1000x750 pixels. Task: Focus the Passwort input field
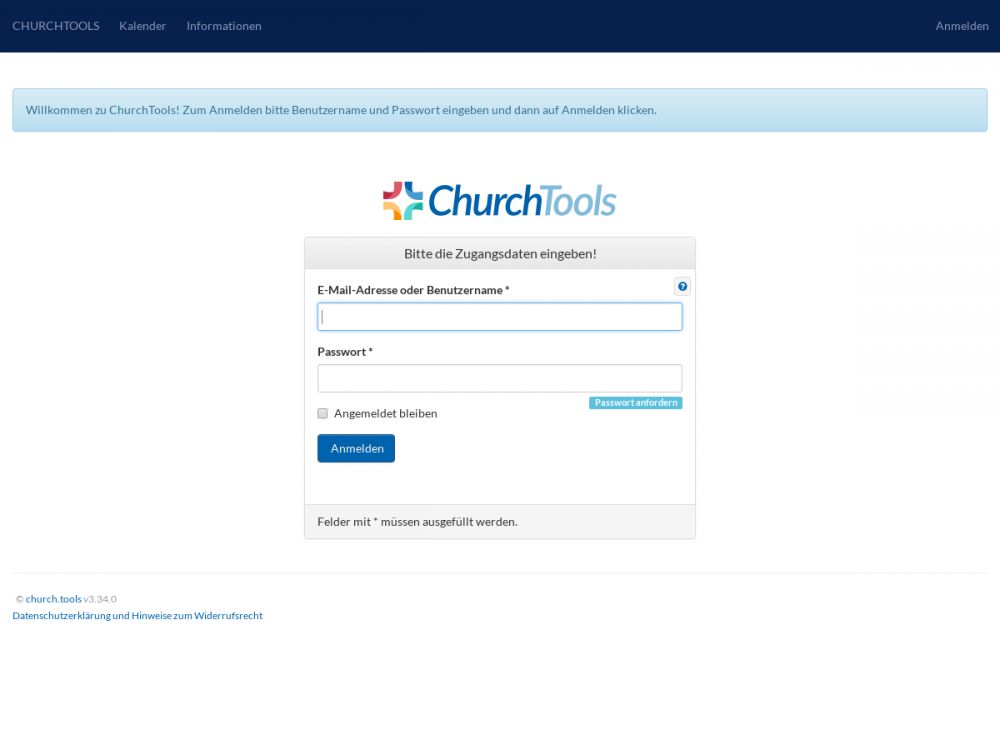click(500, 378)
